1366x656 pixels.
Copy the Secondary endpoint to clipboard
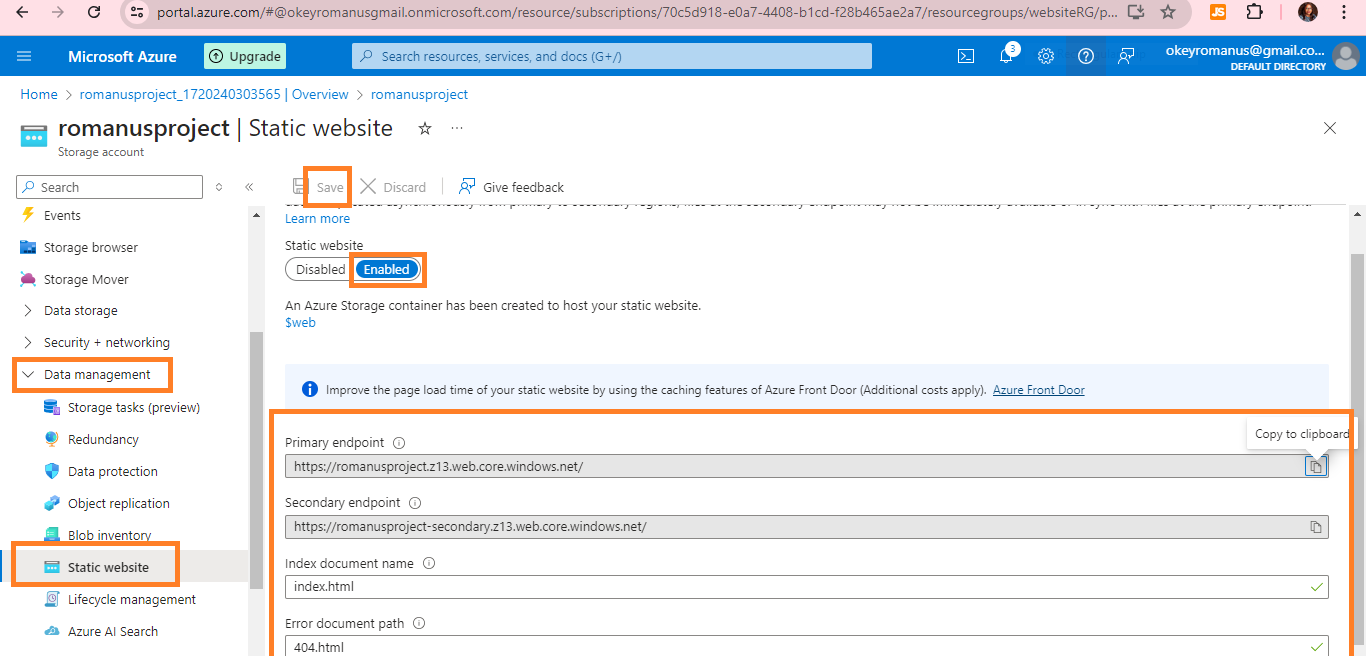1316,526
